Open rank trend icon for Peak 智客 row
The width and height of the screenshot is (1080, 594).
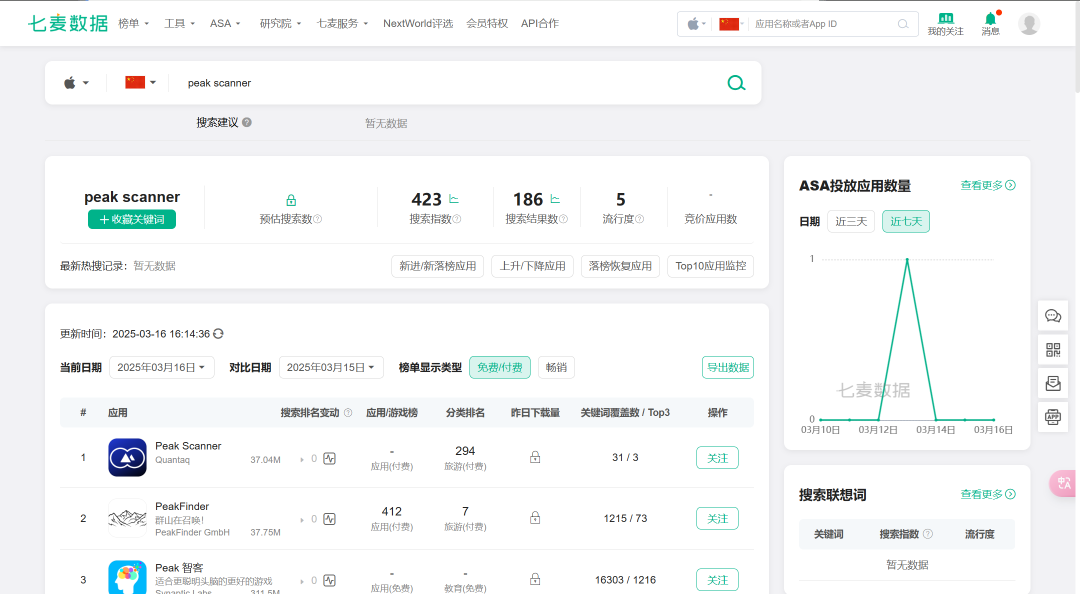coord(329,580)
